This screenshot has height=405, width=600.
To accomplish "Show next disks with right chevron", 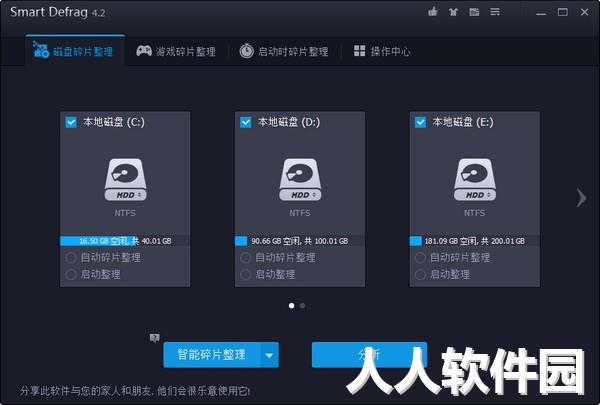I will [x=581, y=198].
